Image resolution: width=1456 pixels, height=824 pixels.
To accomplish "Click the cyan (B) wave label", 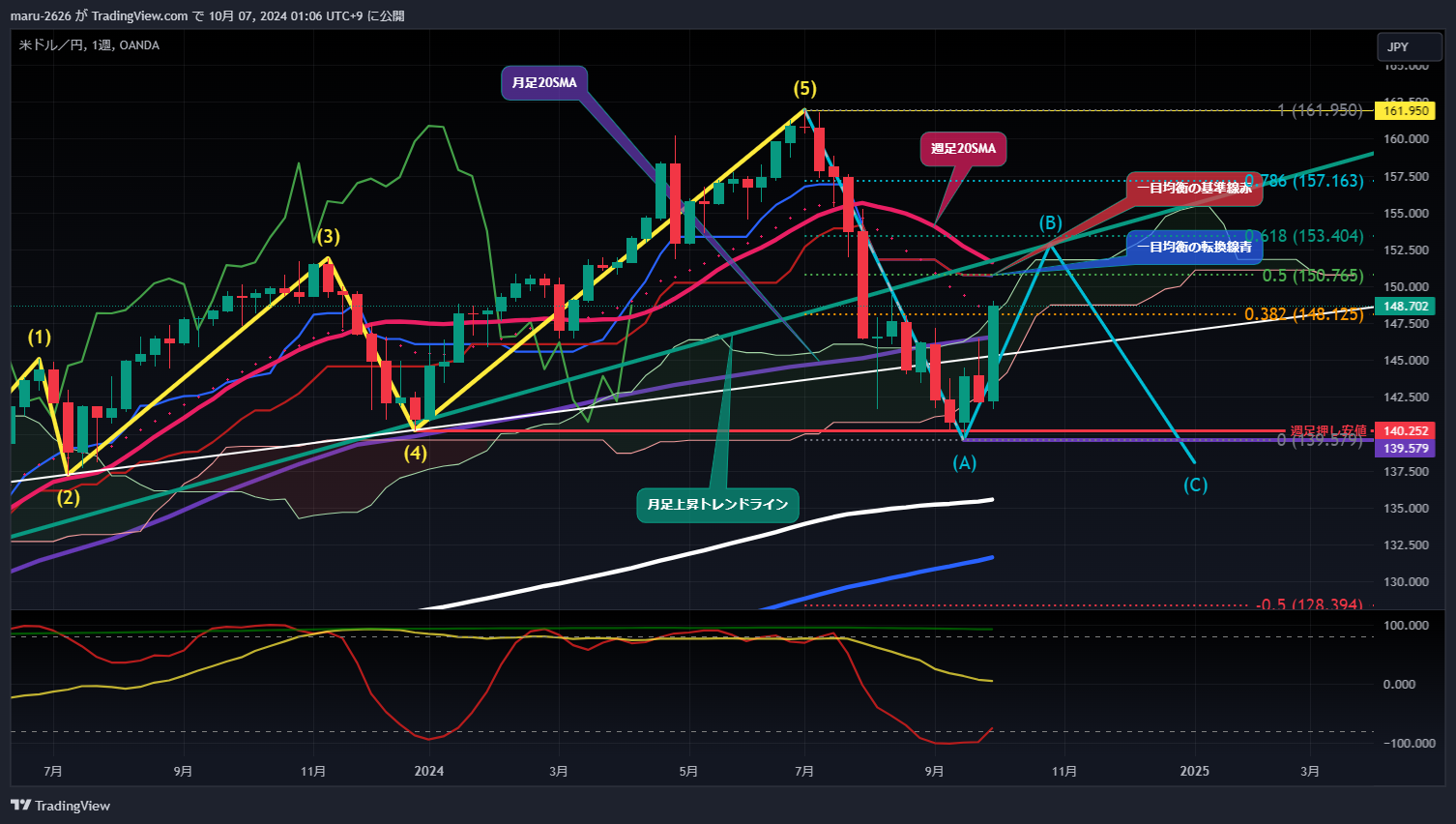I will [x=1051, y=223].
